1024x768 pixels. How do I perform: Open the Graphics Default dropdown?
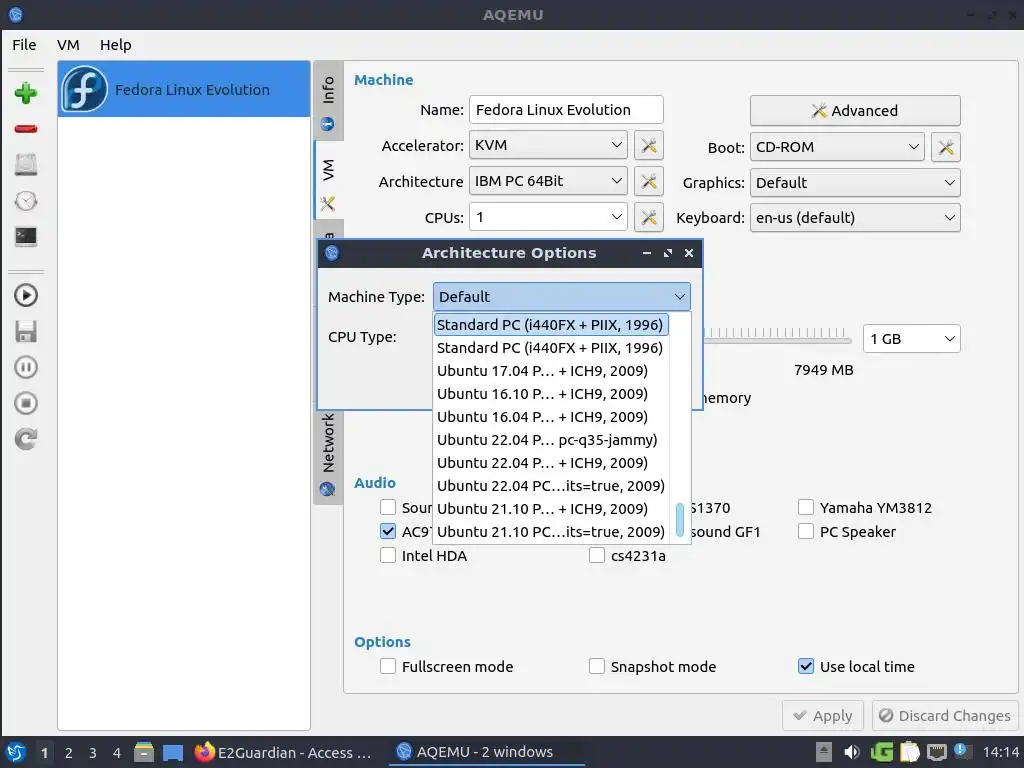[855, 183]
